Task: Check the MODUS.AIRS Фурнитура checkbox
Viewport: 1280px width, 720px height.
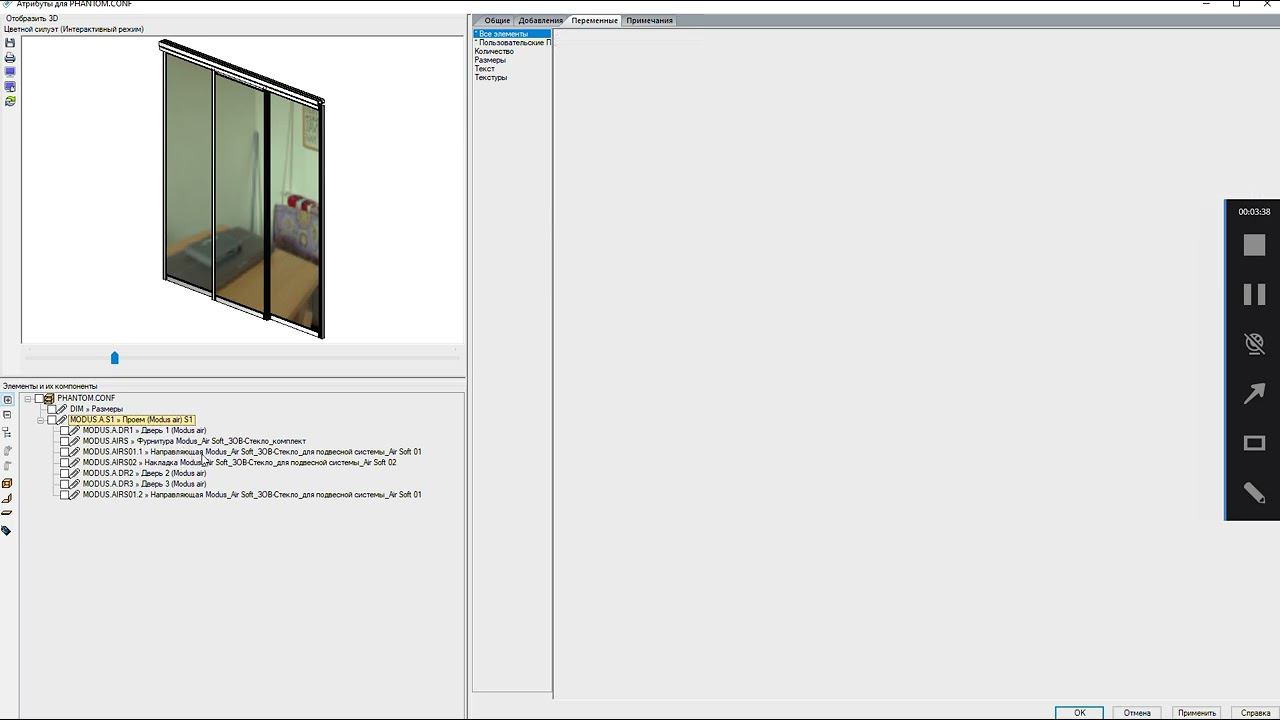Action: (x=65, y=441)
